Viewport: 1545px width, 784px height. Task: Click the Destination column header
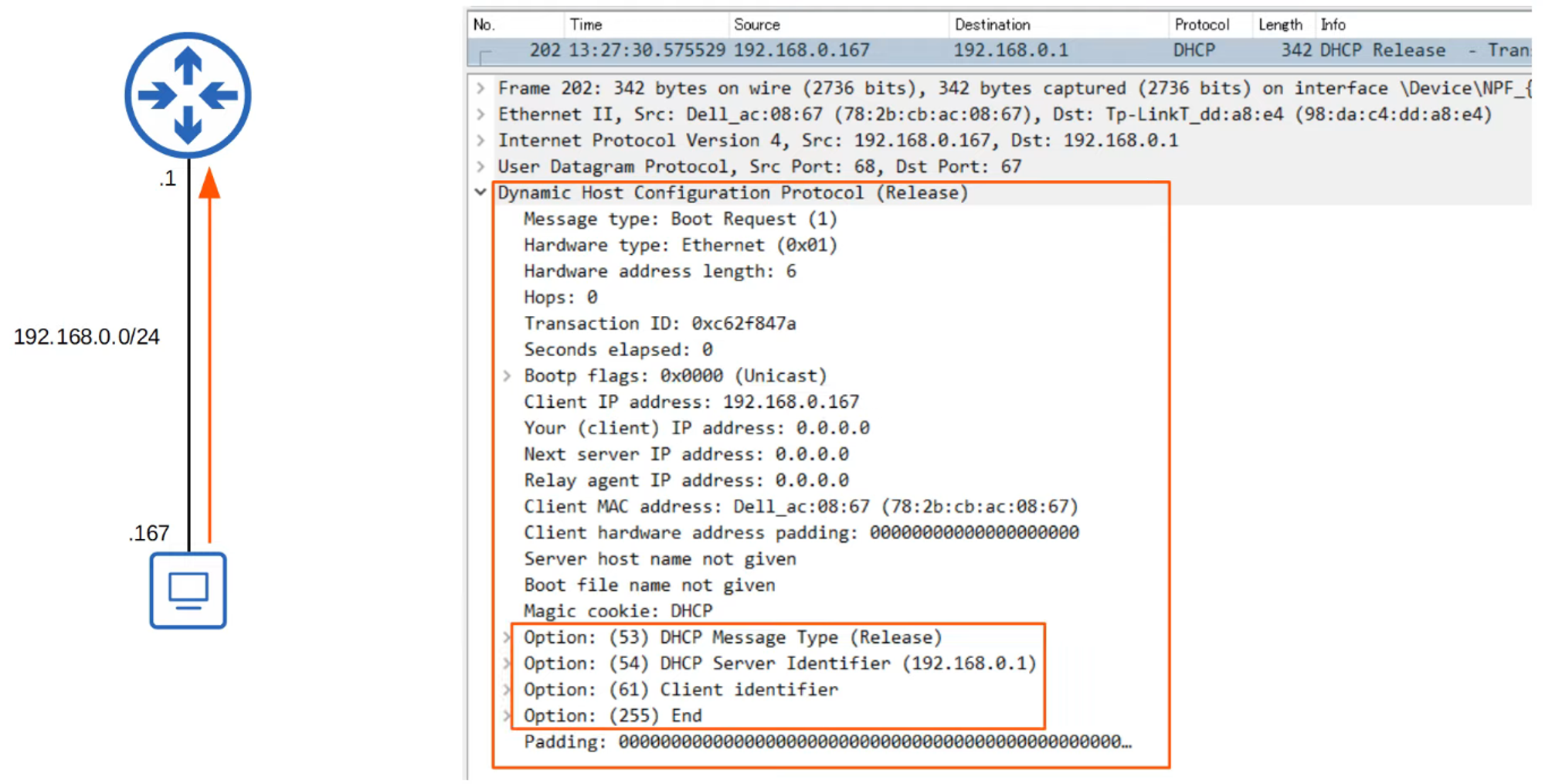992,25
